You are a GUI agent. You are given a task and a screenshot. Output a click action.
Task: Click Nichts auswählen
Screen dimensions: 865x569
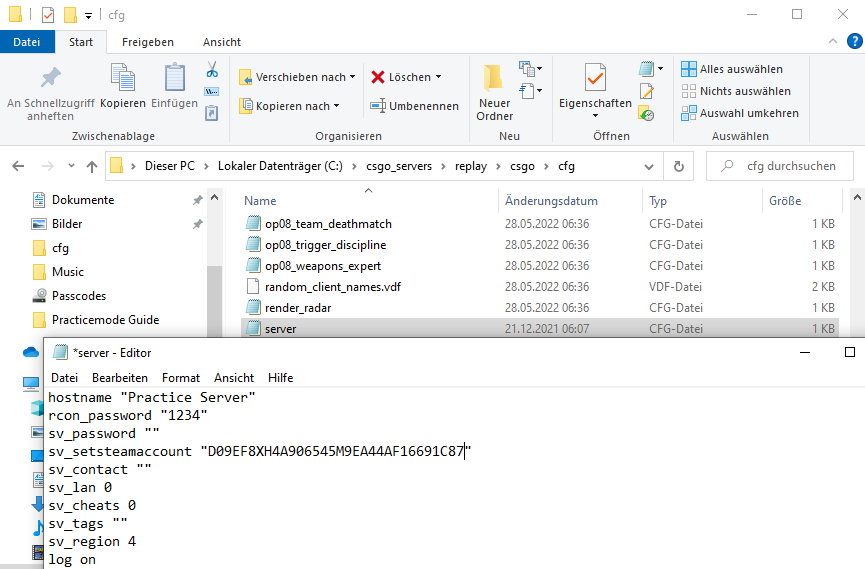click(736, 91)
